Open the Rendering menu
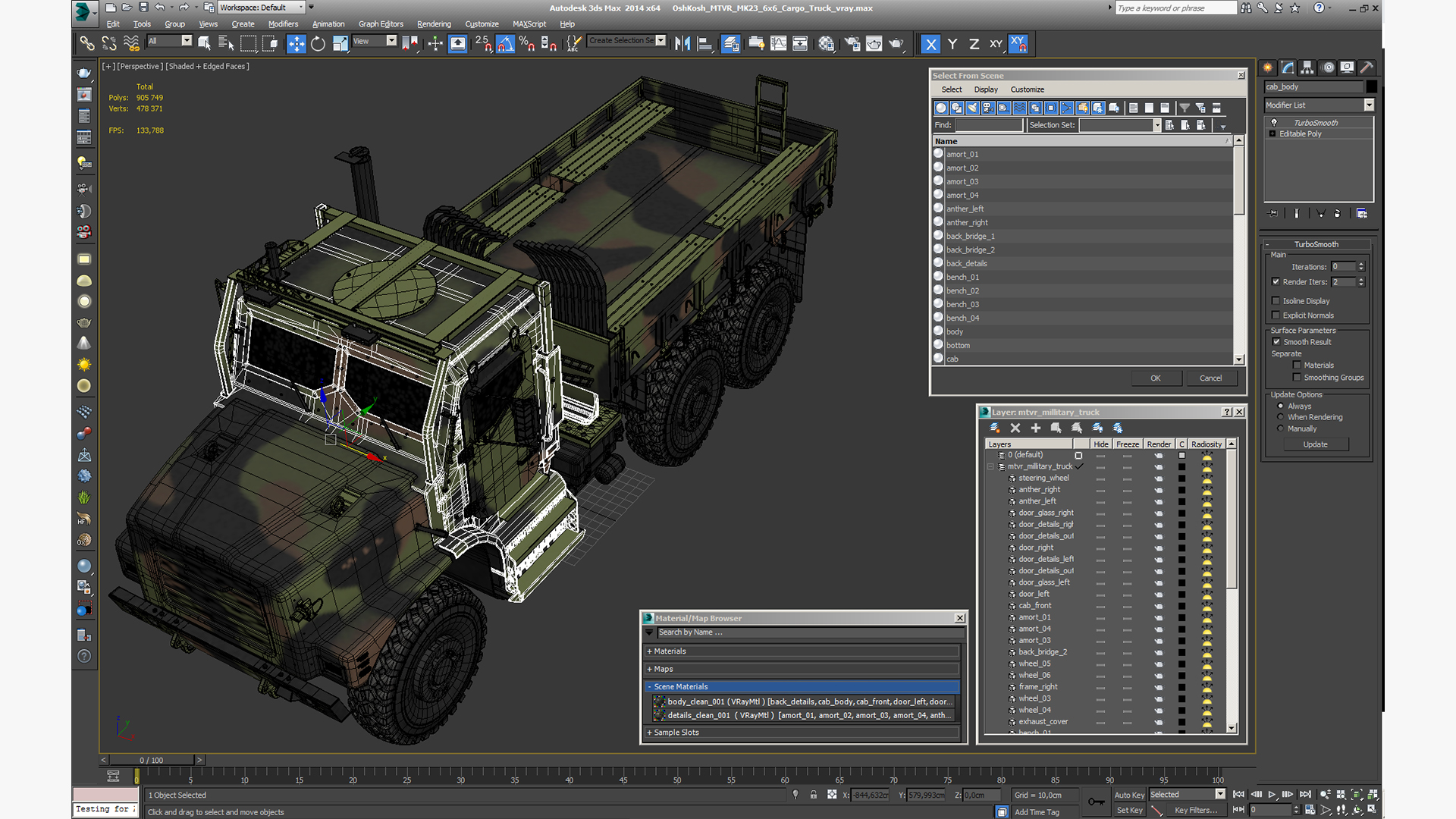 (x=434, y=24)
